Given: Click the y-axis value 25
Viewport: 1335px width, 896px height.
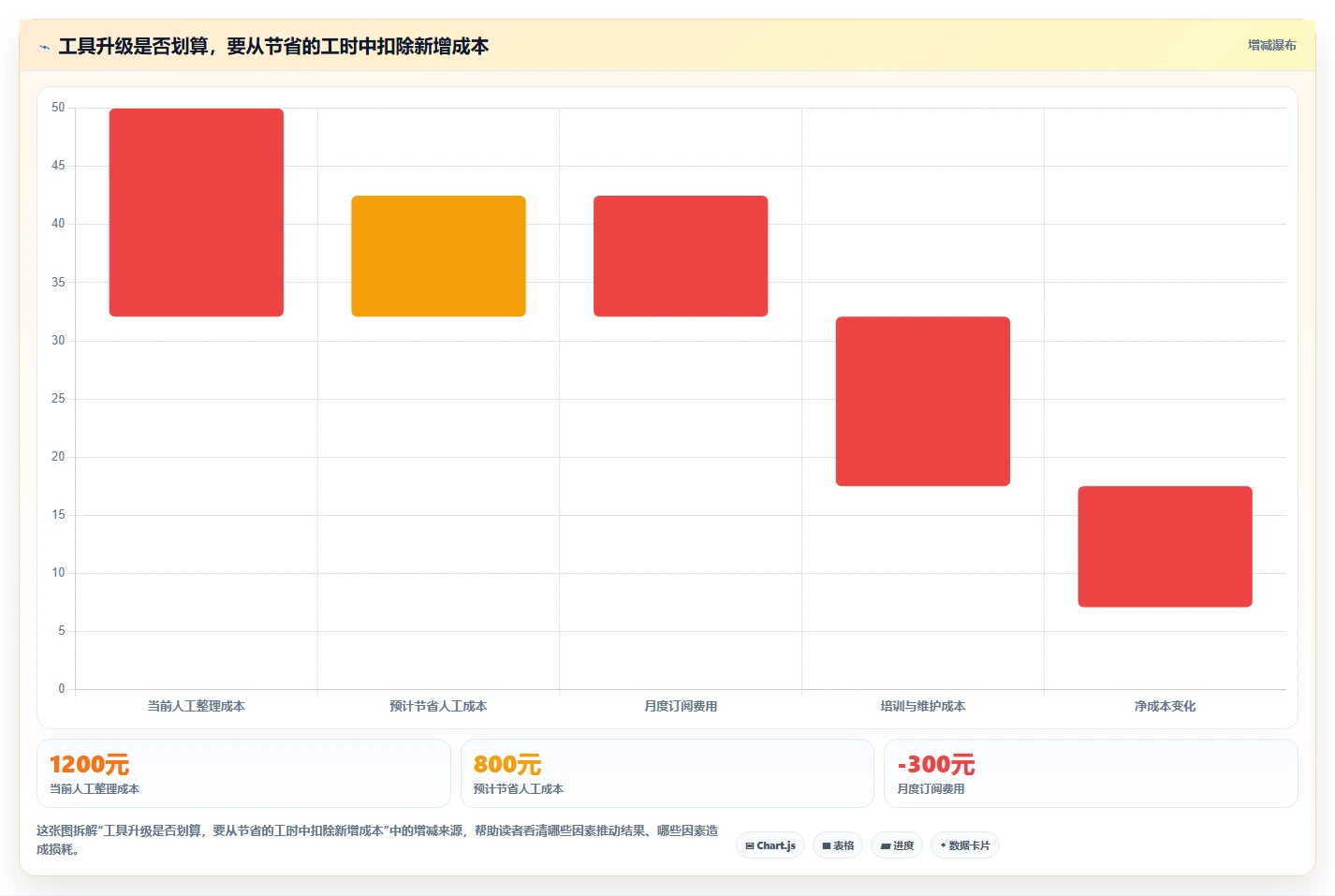Looking at the screenshot, I should [x=58, y=399].
